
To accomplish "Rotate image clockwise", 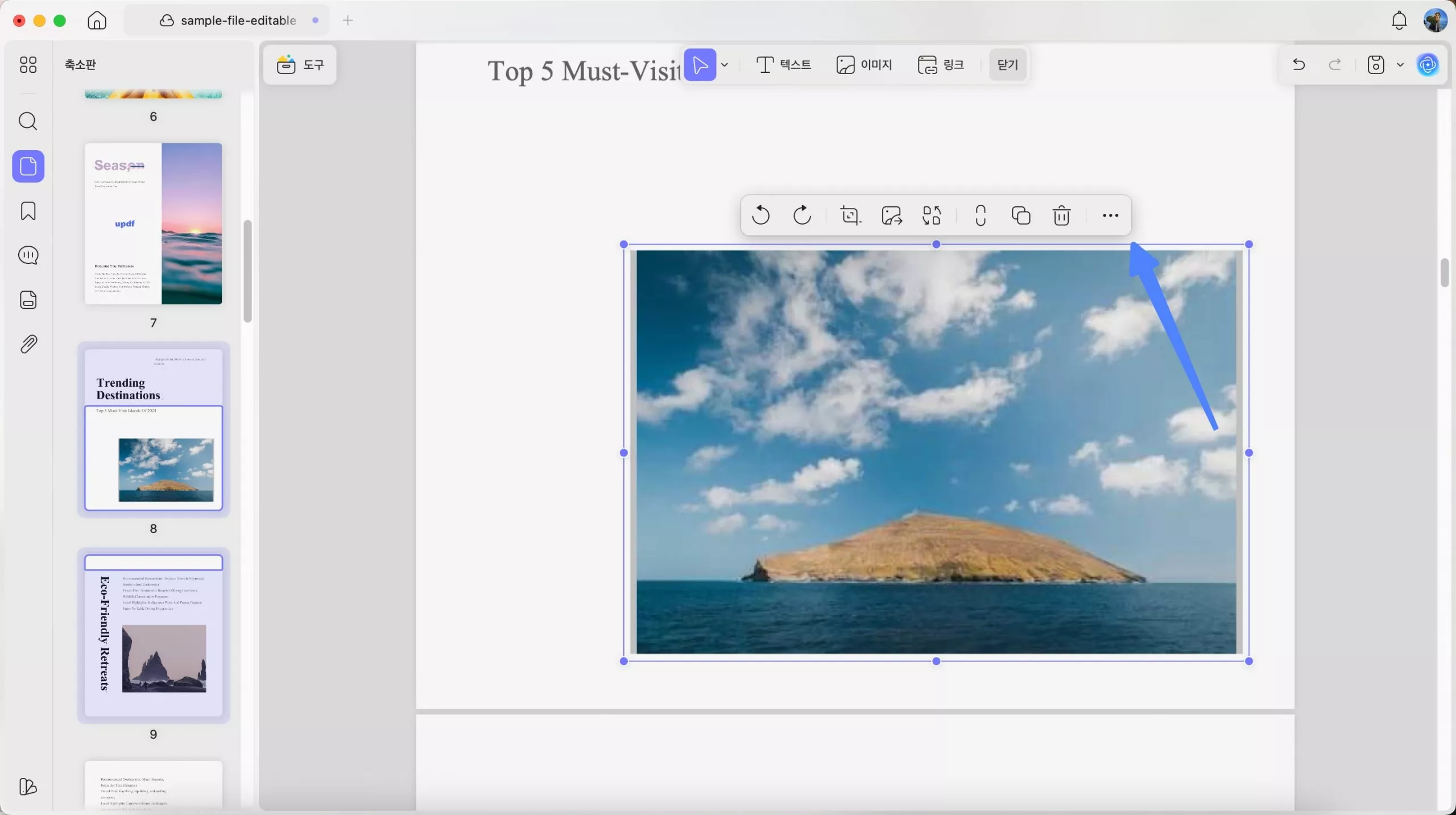I will click(802, 216).
